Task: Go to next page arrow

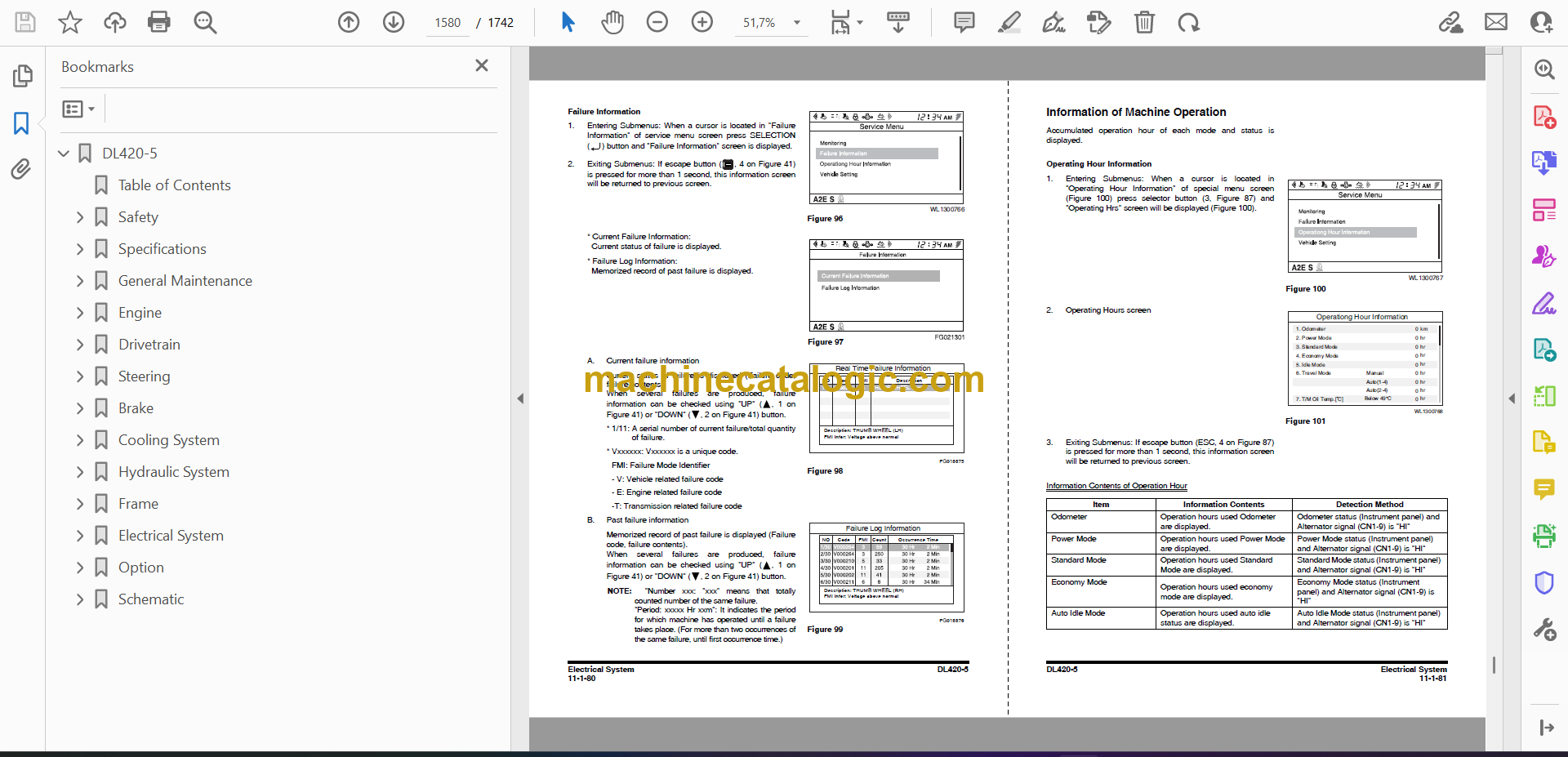Action: [394, 22]
